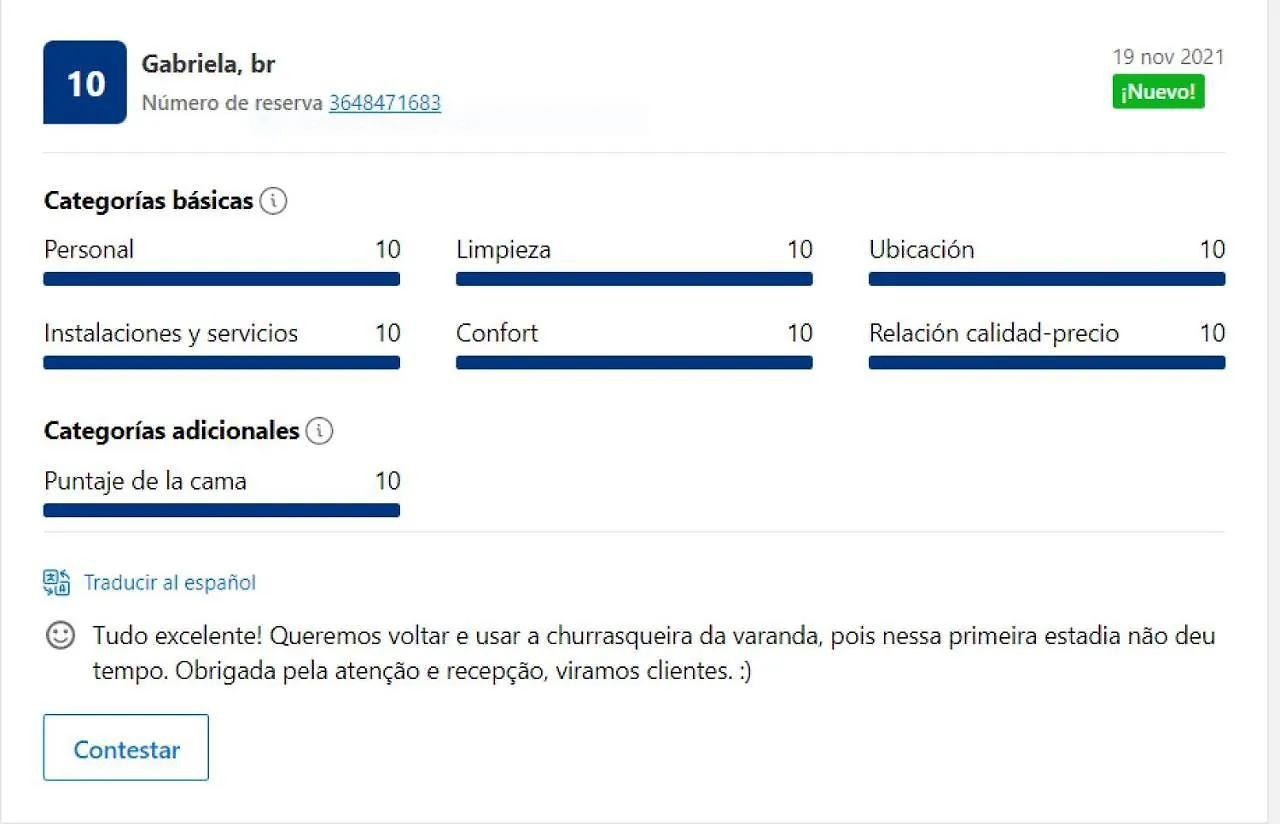Click the Contestar button
Viewport: 1280px width, 824px height.
126,747
